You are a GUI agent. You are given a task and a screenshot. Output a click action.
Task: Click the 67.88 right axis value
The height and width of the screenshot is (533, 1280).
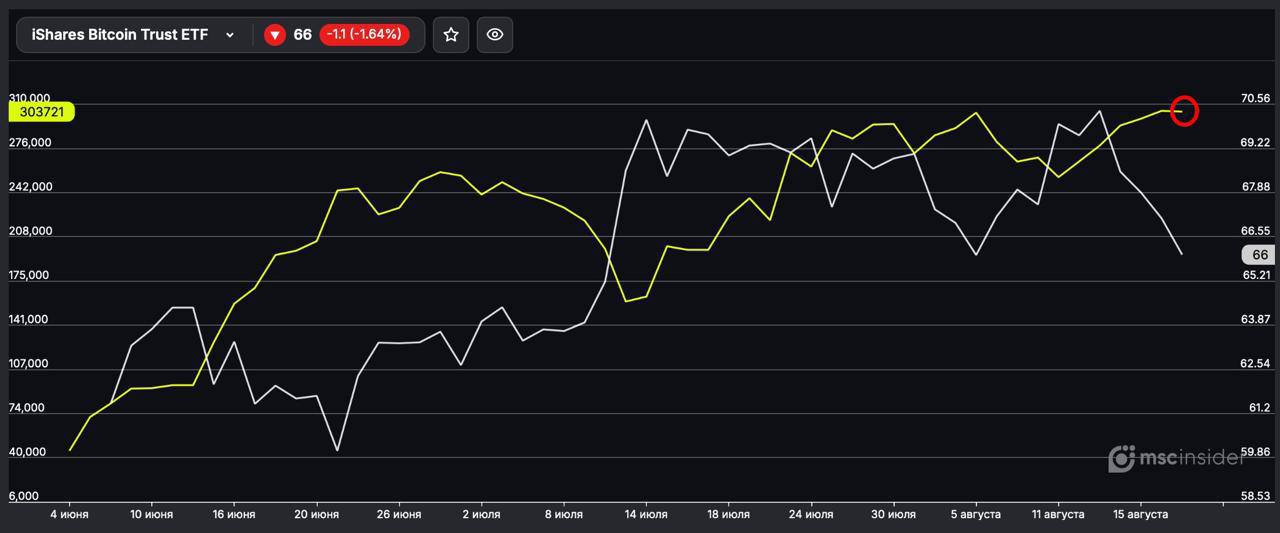[1255, 187]
